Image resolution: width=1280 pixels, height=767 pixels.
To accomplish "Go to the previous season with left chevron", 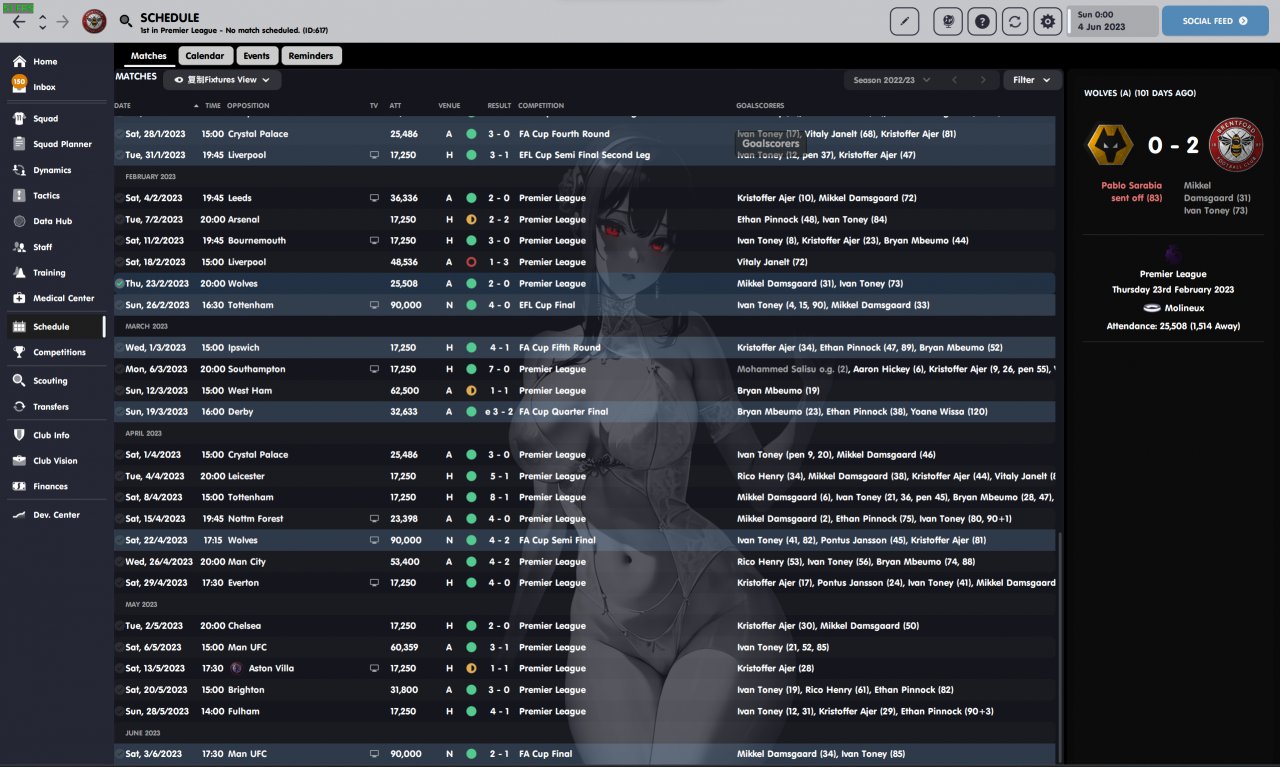I will pyautogui.click(x=954, y=80).
